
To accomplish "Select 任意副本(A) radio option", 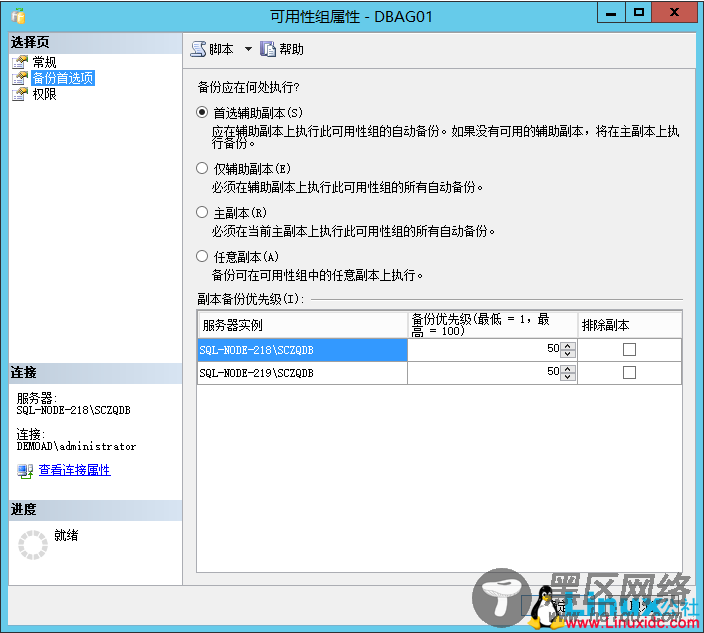I will click(x=202, y=256).
